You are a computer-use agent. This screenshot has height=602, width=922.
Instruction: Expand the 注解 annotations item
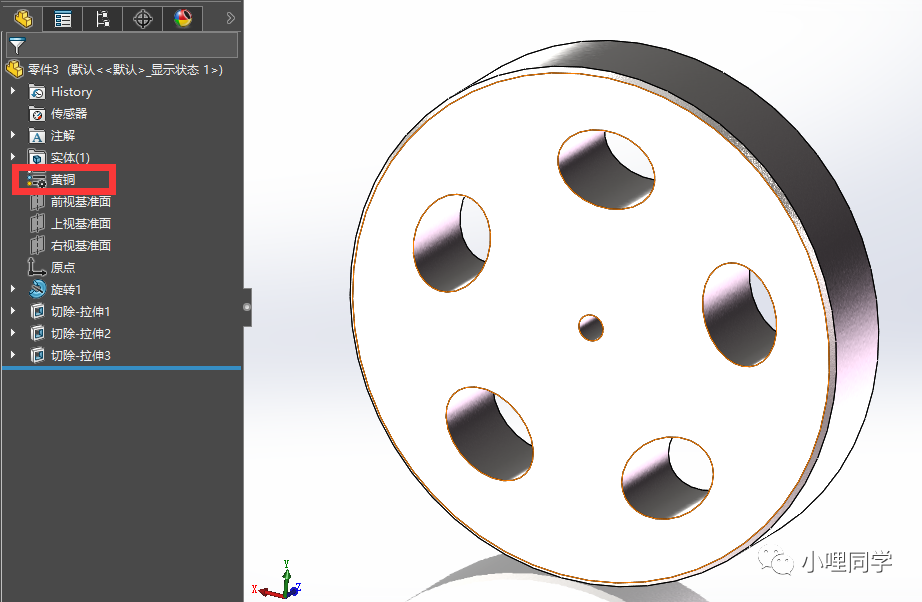tap(13, 135)
